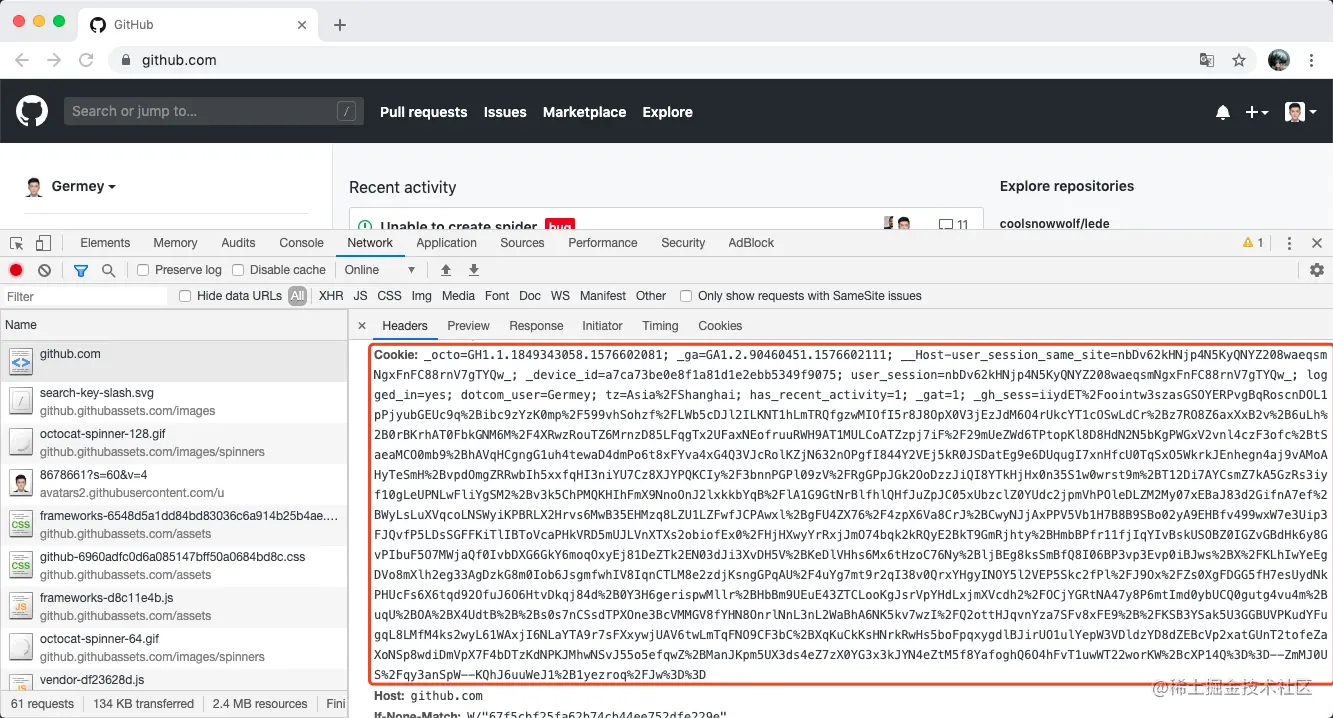1333x718 pixels.
Task: Clear the network log
Action: tap(44, 270)
